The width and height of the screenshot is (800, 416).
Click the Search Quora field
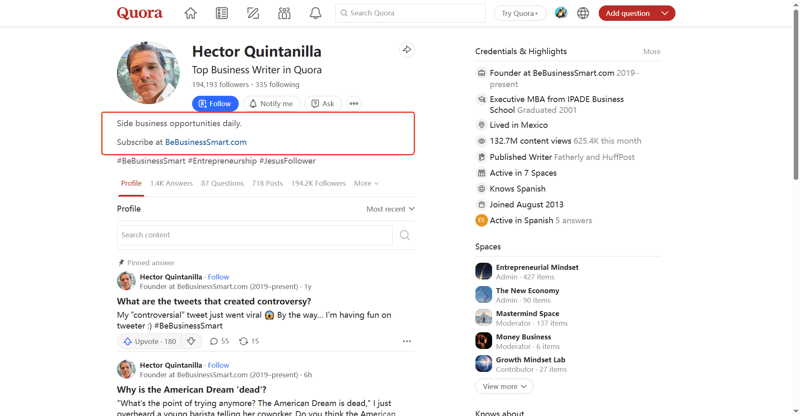coord(410,13)
